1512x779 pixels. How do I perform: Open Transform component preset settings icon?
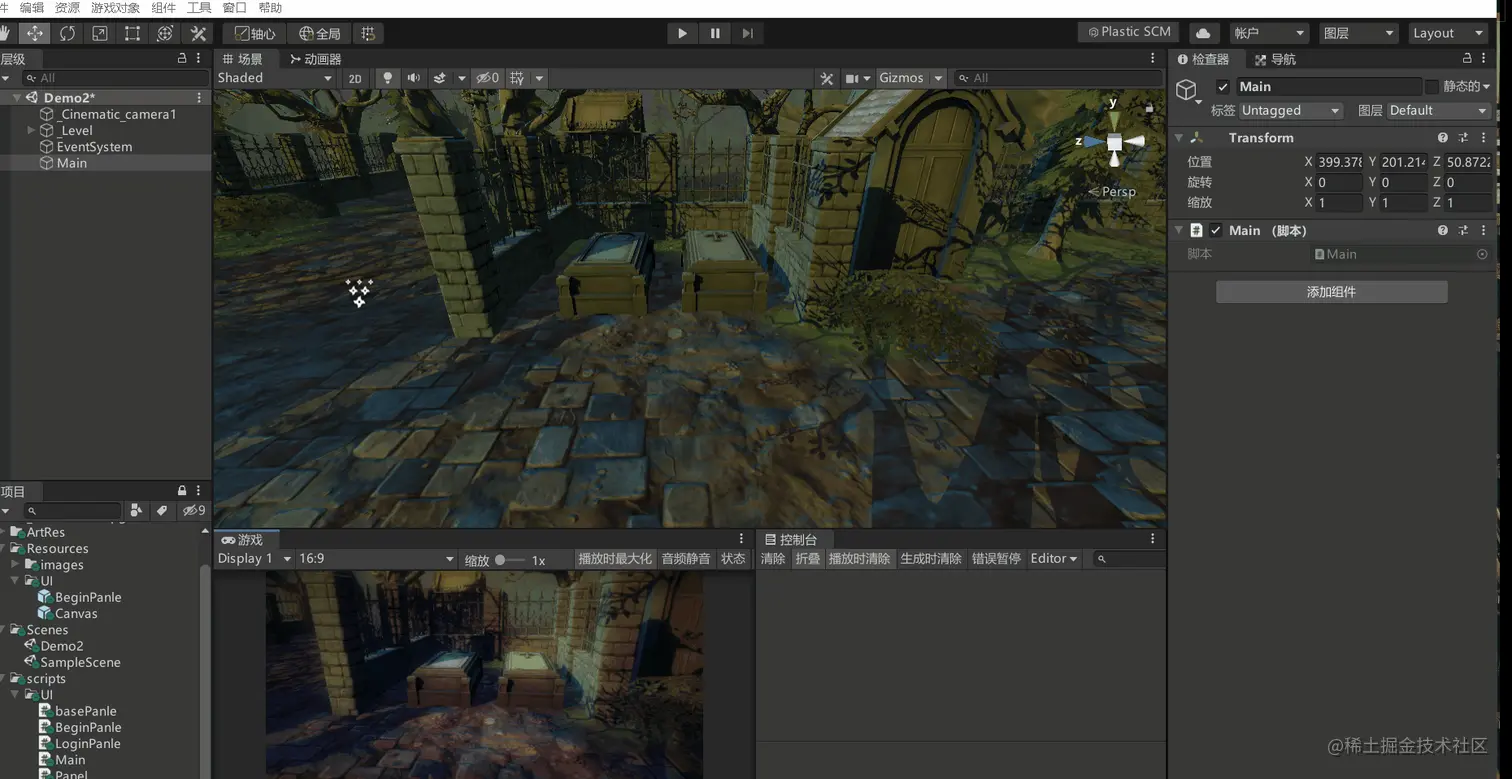1463,138
